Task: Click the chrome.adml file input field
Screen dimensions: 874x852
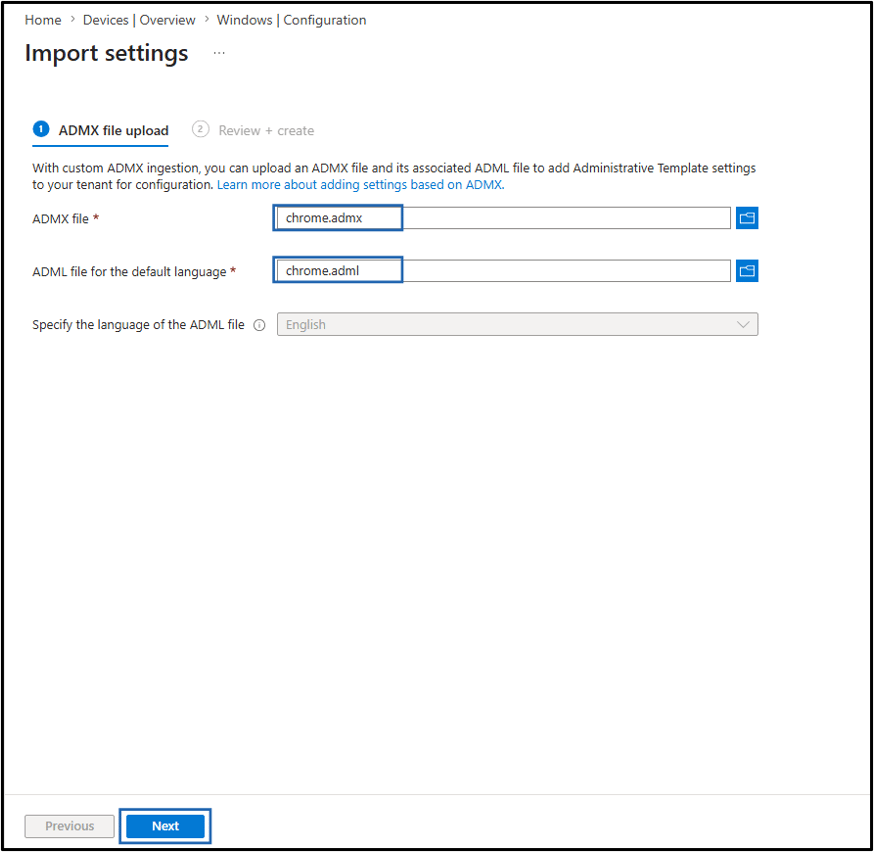Action: pyautogui.click(x=504, y=271)
